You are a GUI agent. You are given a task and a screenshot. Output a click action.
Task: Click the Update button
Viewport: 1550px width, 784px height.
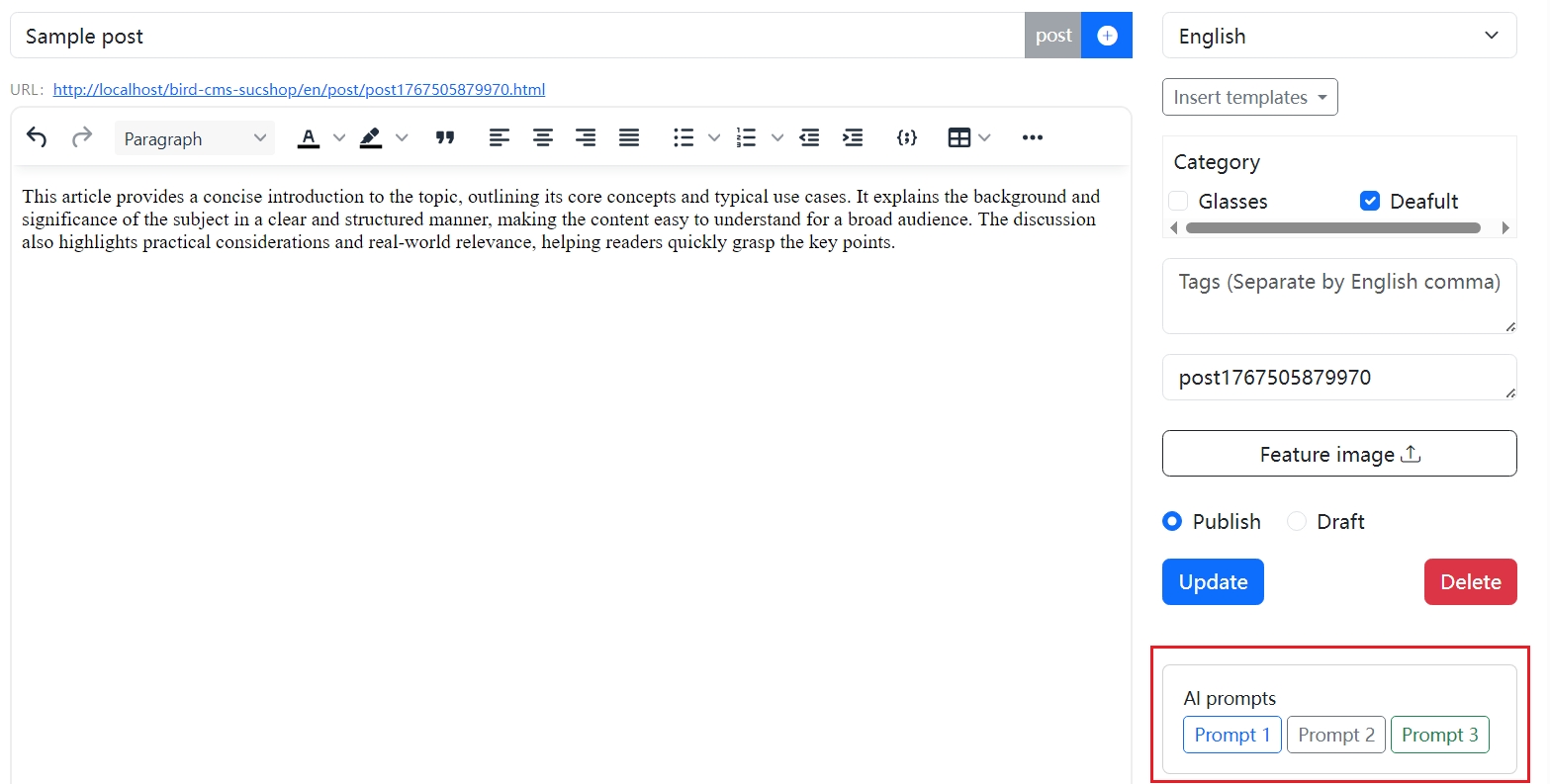1213,581
